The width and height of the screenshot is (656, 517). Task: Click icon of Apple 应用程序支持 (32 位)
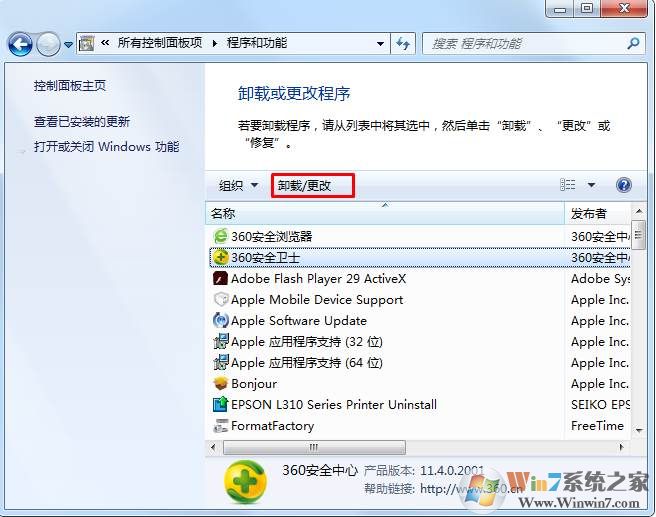point(220,341)
